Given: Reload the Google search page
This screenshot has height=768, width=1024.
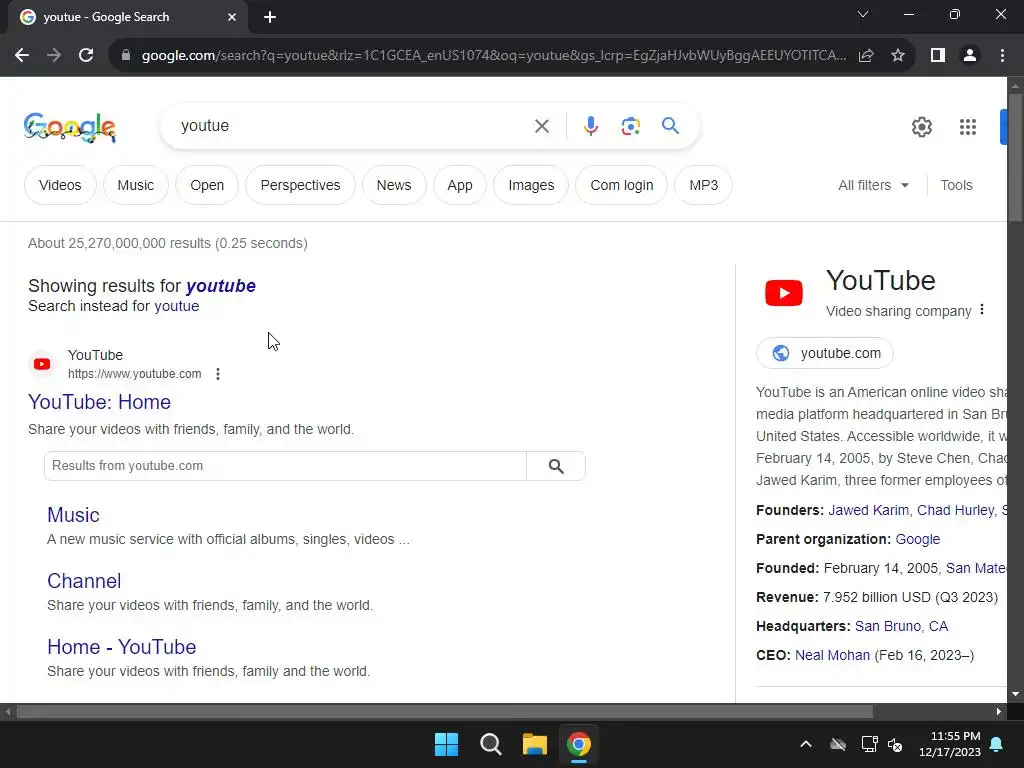Looking at the screenshot, I should click(x=86, y=56).
